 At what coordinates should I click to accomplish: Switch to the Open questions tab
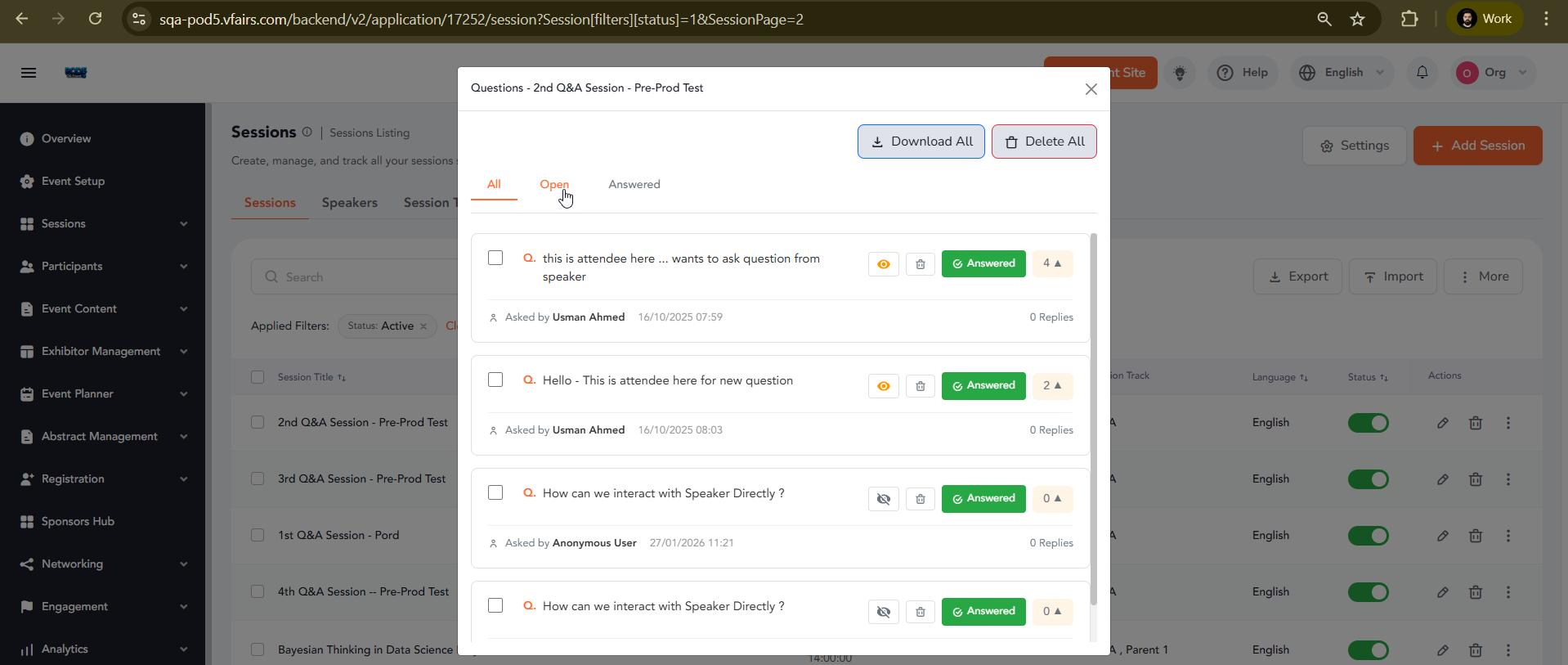pyautogui.click(x=553, y=185)
